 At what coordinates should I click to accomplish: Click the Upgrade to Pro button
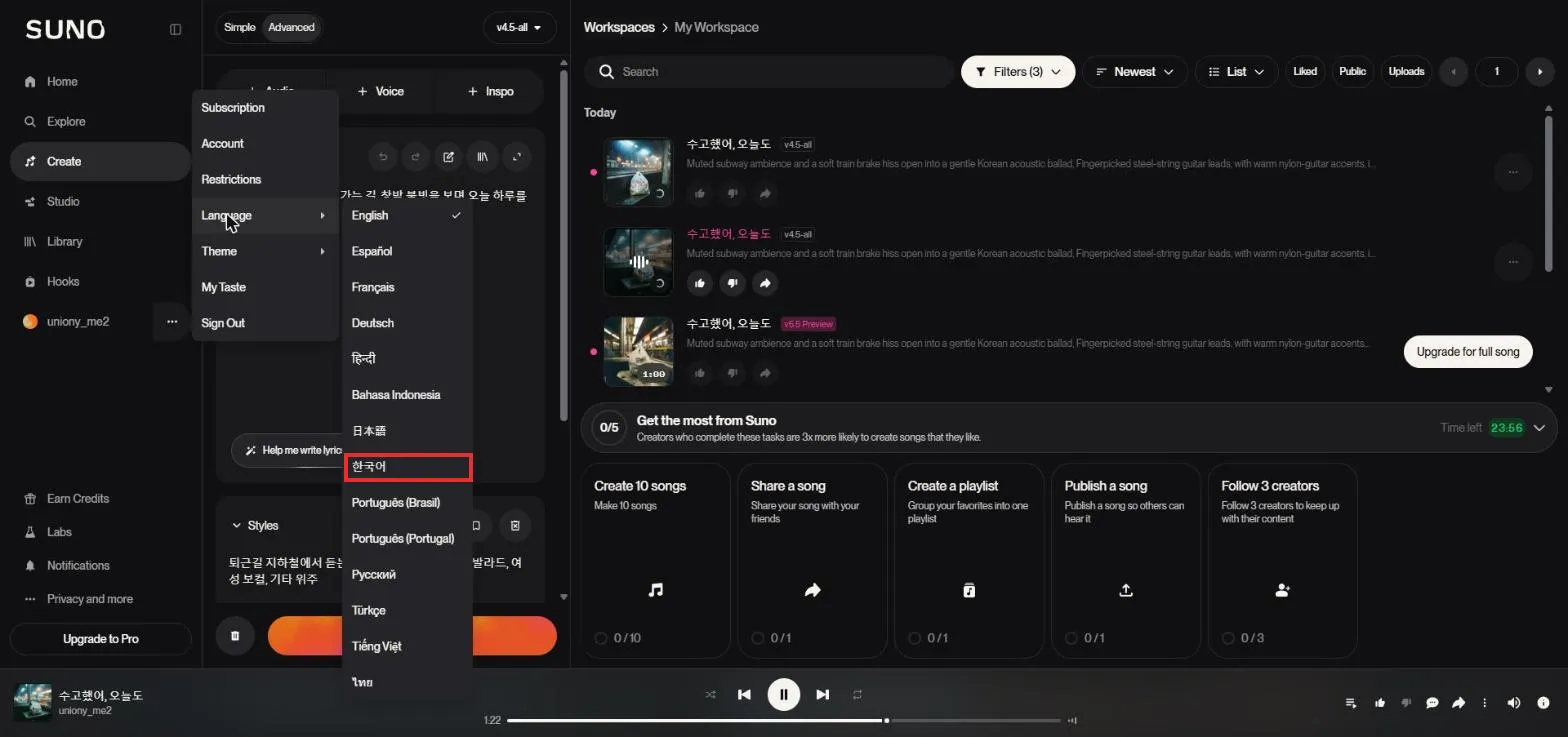point(101,639)
